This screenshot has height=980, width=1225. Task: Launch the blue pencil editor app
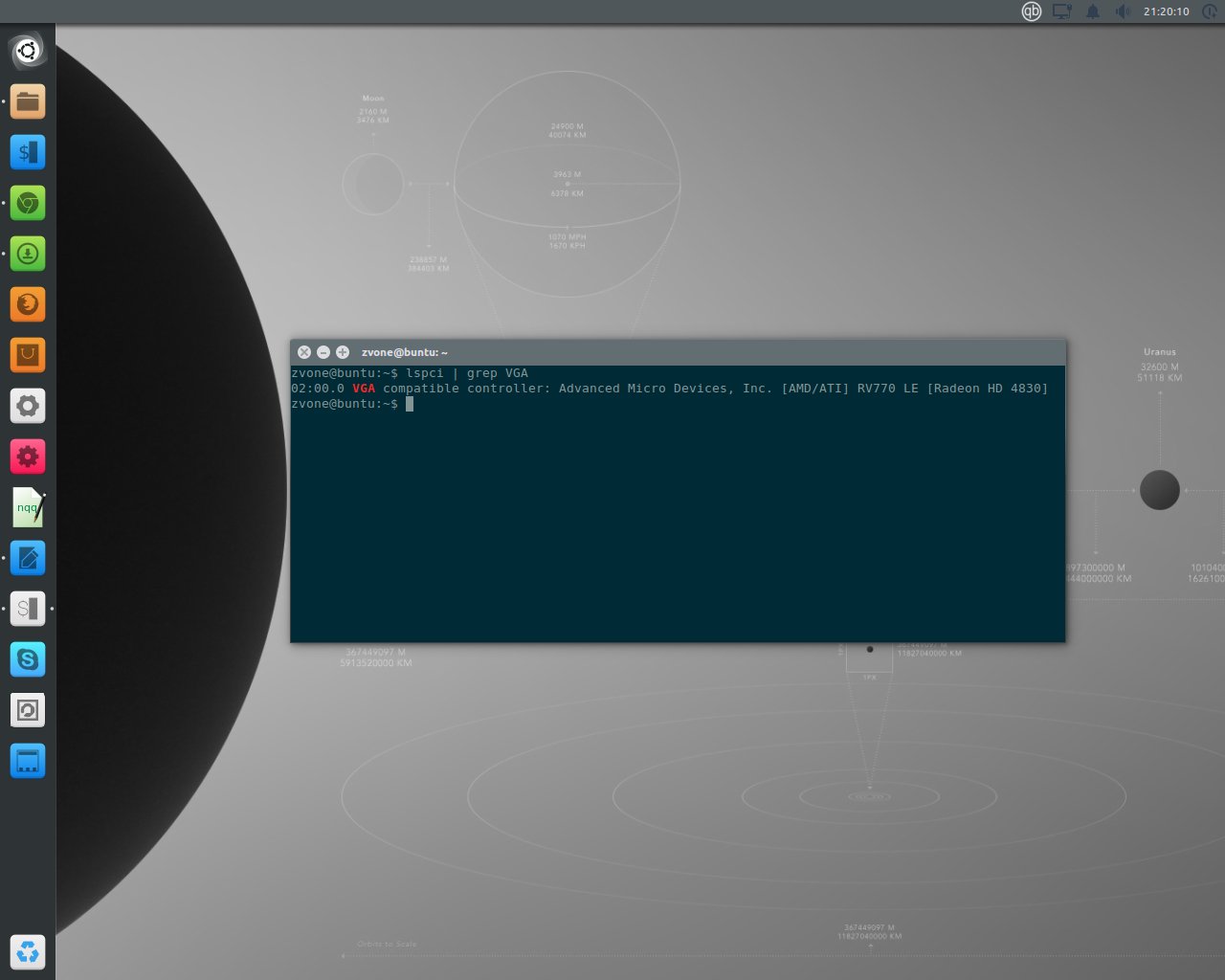(28, 558)
